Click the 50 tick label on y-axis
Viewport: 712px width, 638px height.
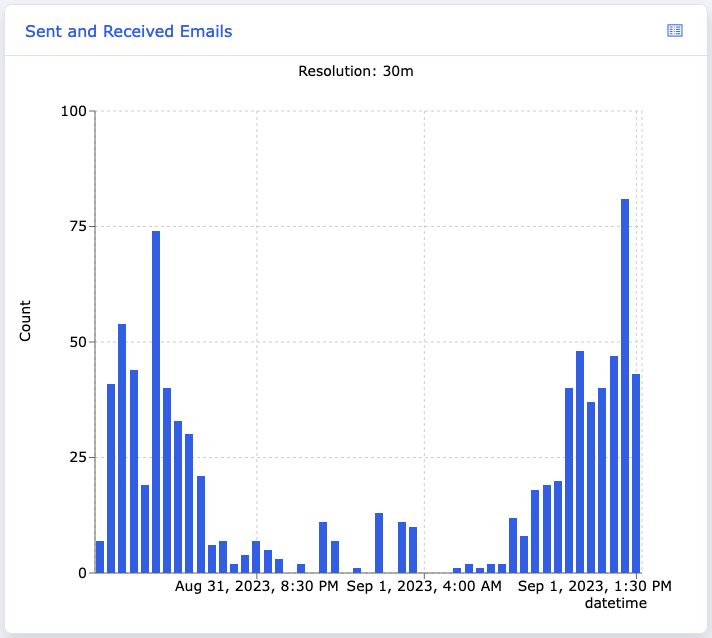pyautogui.click(x=75, y=342)
